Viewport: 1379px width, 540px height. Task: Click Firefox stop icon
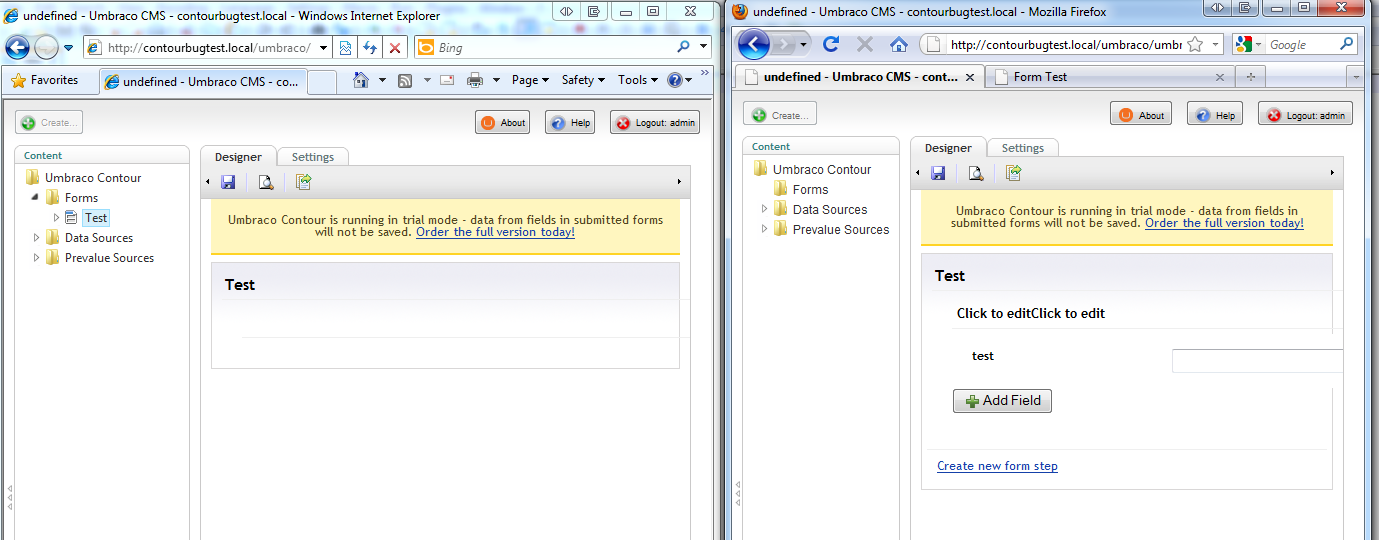tap(865, 45)
